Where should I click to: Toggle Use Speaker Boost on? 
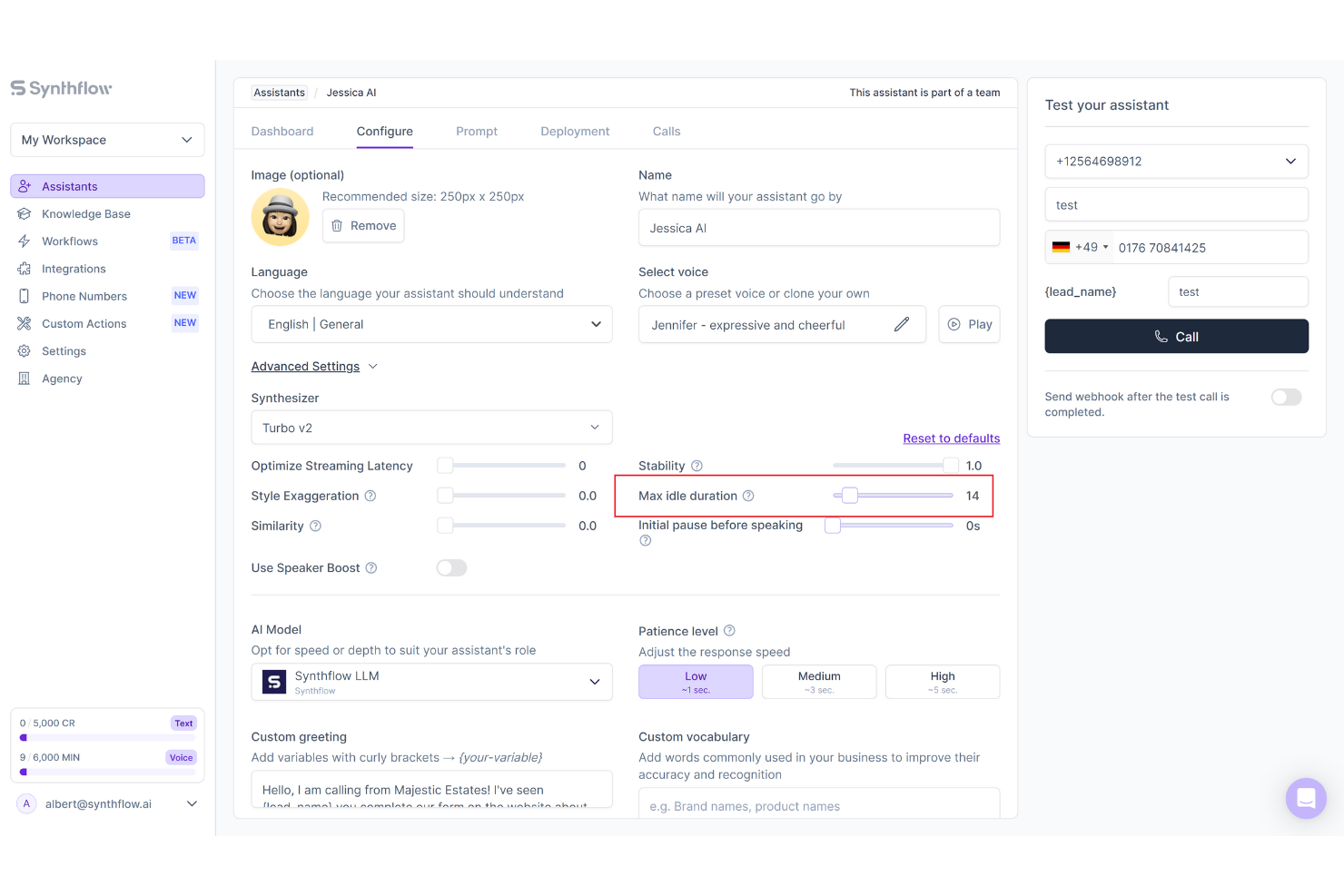pos(451,567)
